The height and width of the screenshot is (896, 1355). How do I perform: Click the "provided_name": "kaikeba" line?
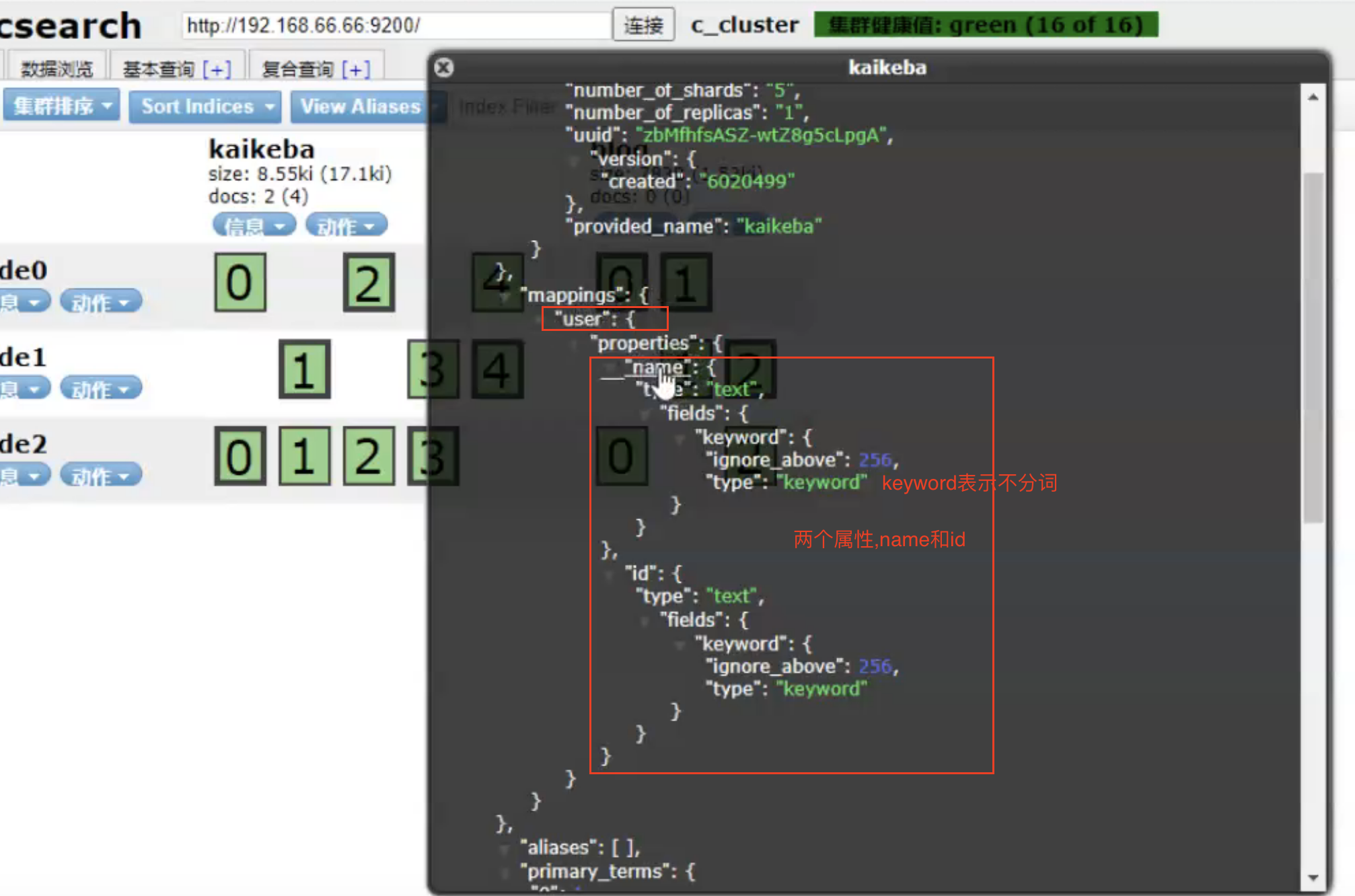tap(693, 226)
